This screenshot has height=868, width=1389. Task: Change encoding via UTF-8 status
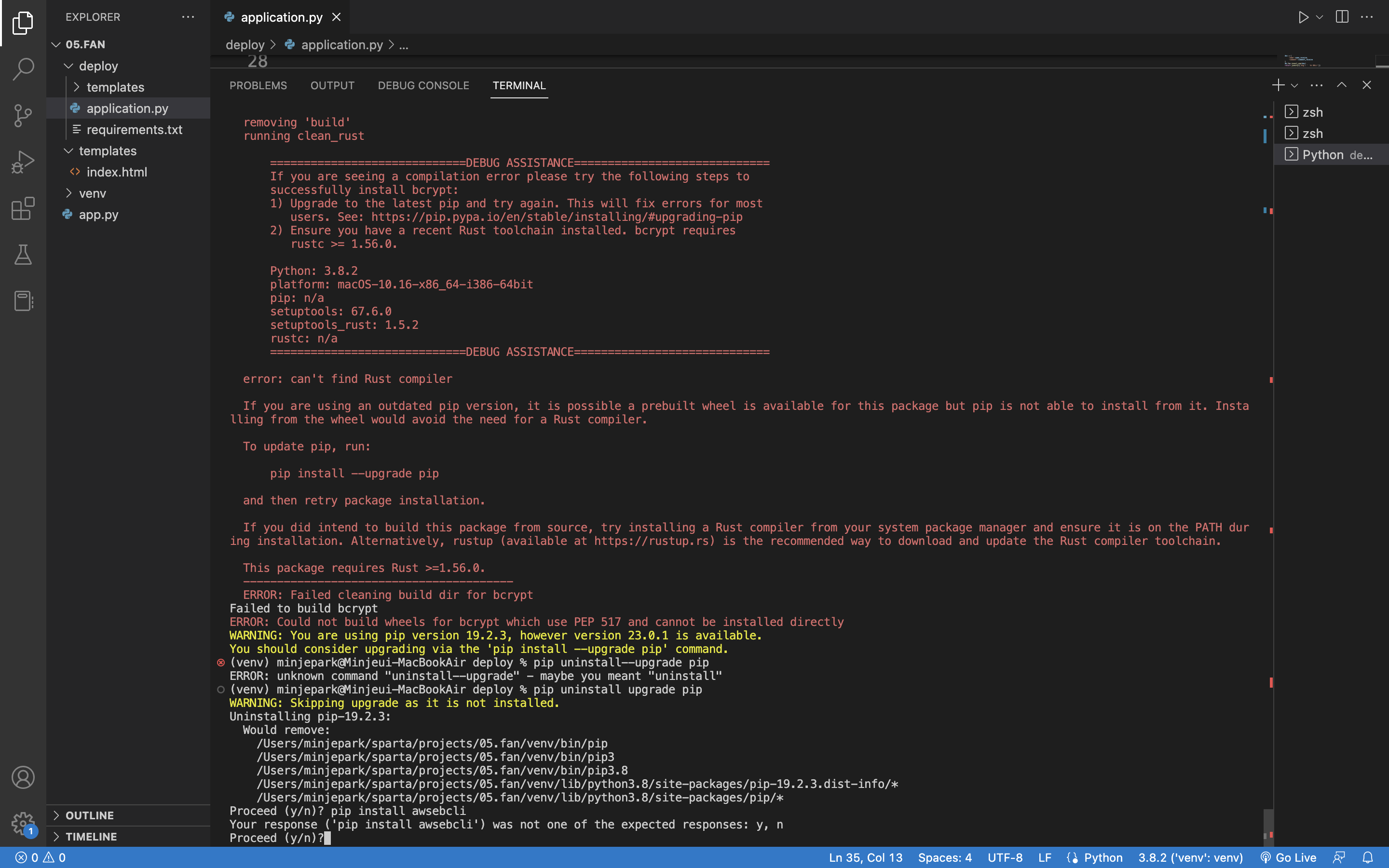click(x=1005, y=858)
